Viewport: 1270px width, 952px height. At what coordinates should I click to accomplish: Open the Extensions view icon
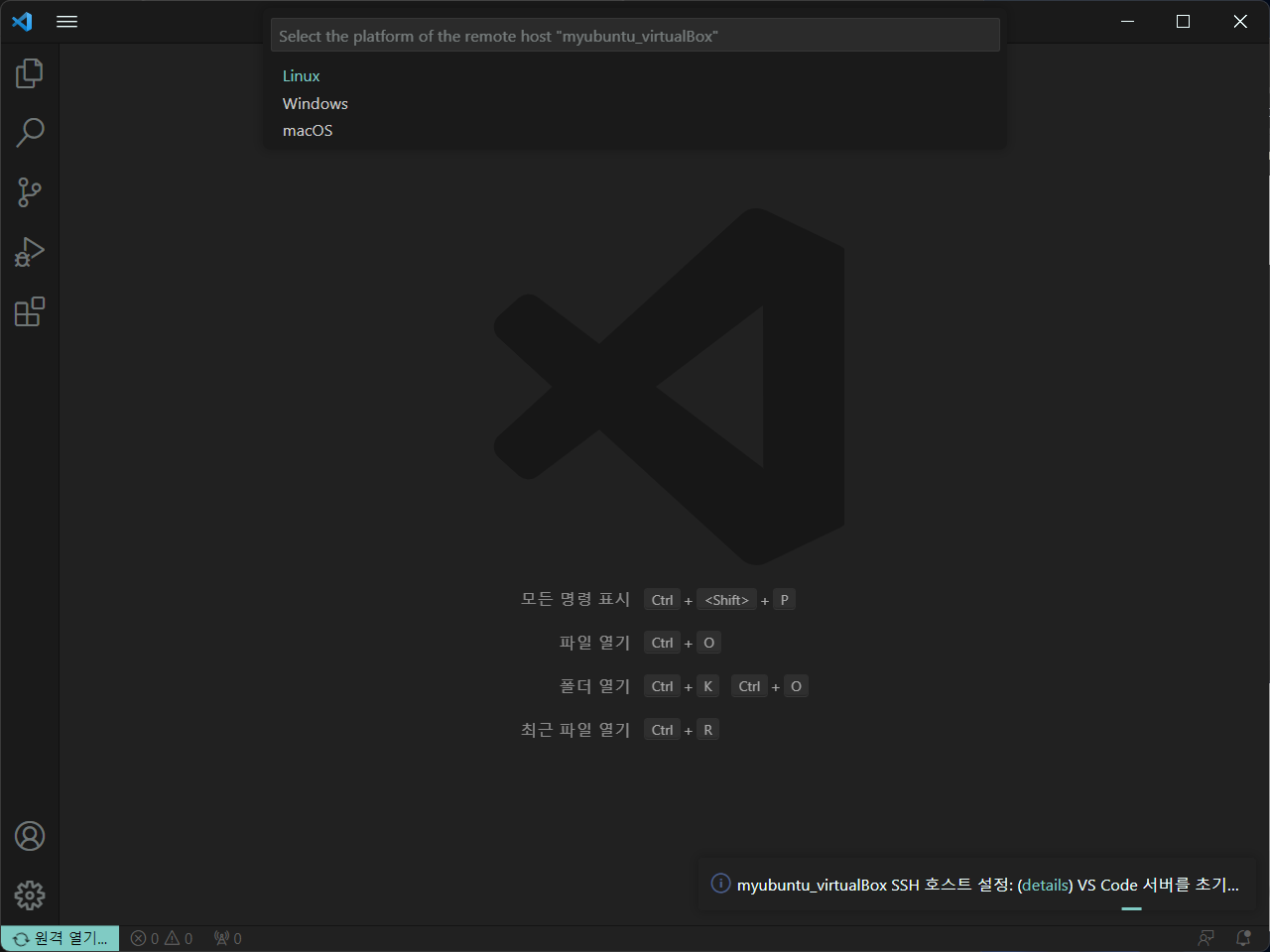click(x=30, y=311)
